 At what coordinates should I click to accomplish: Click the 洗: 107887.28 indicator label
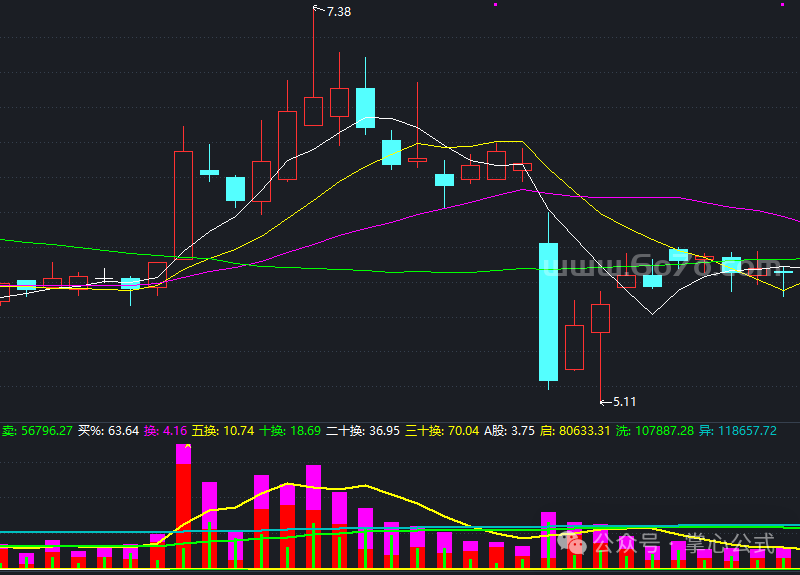[x=654, y=431]
